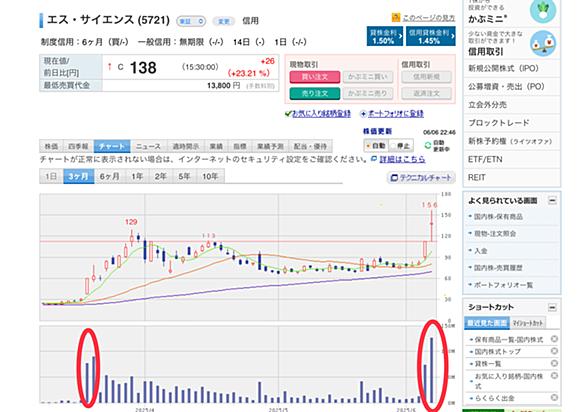
Task: Open 国内株-売買履歴 quick link
Action: coord(498,268)
